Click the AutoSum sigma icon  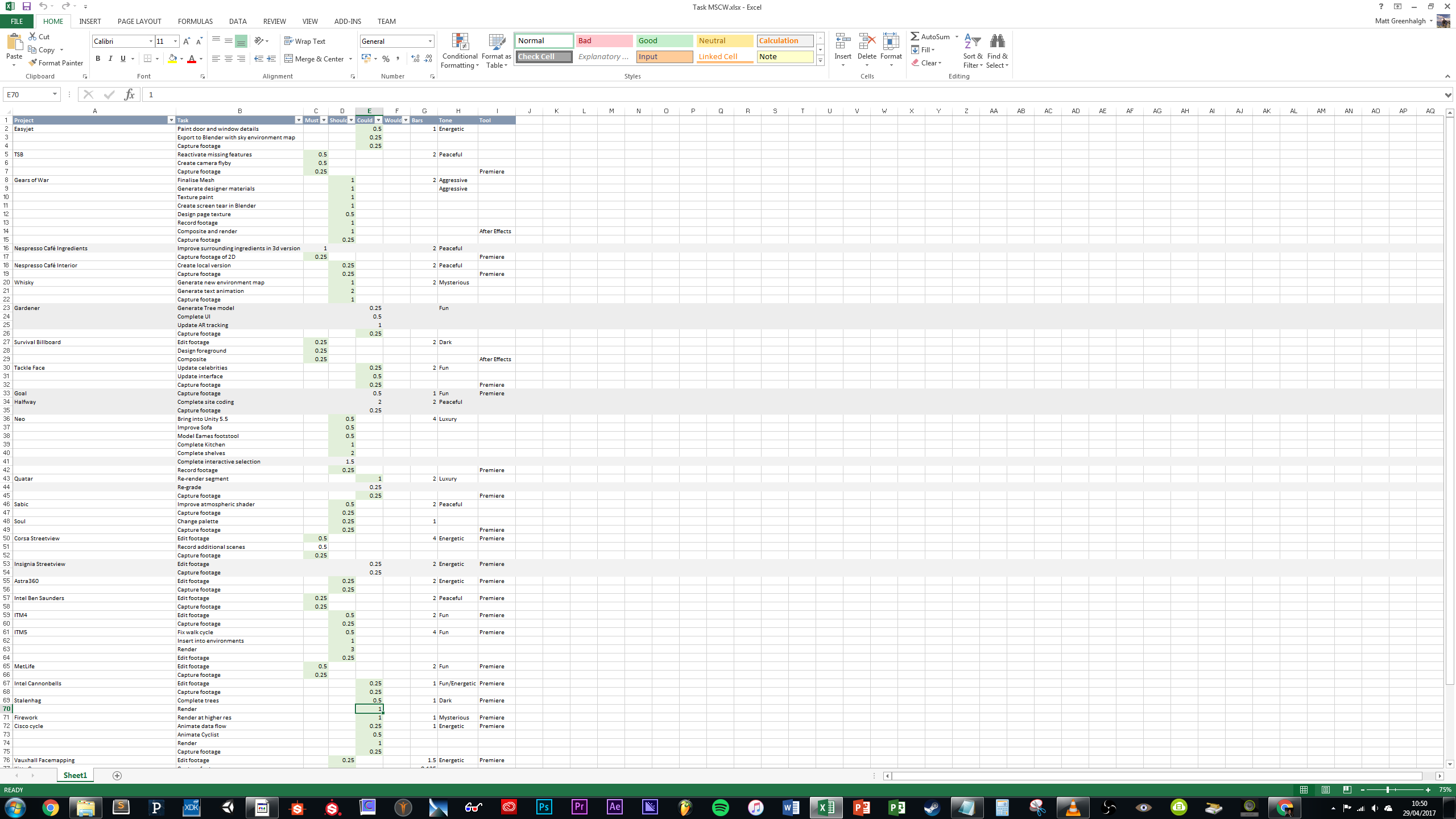pyautogui.click(x=915, y=36)
